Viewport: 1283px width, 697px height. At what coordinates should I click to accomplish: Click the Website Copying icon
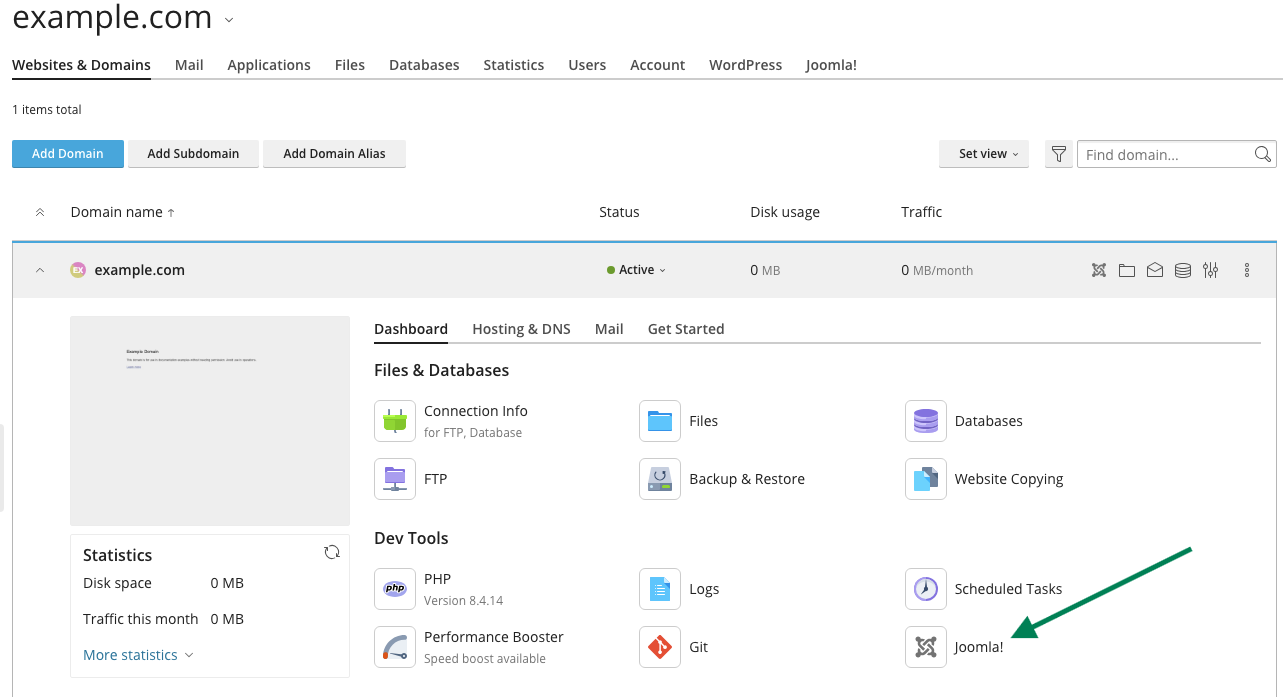(x=926, y=479)
